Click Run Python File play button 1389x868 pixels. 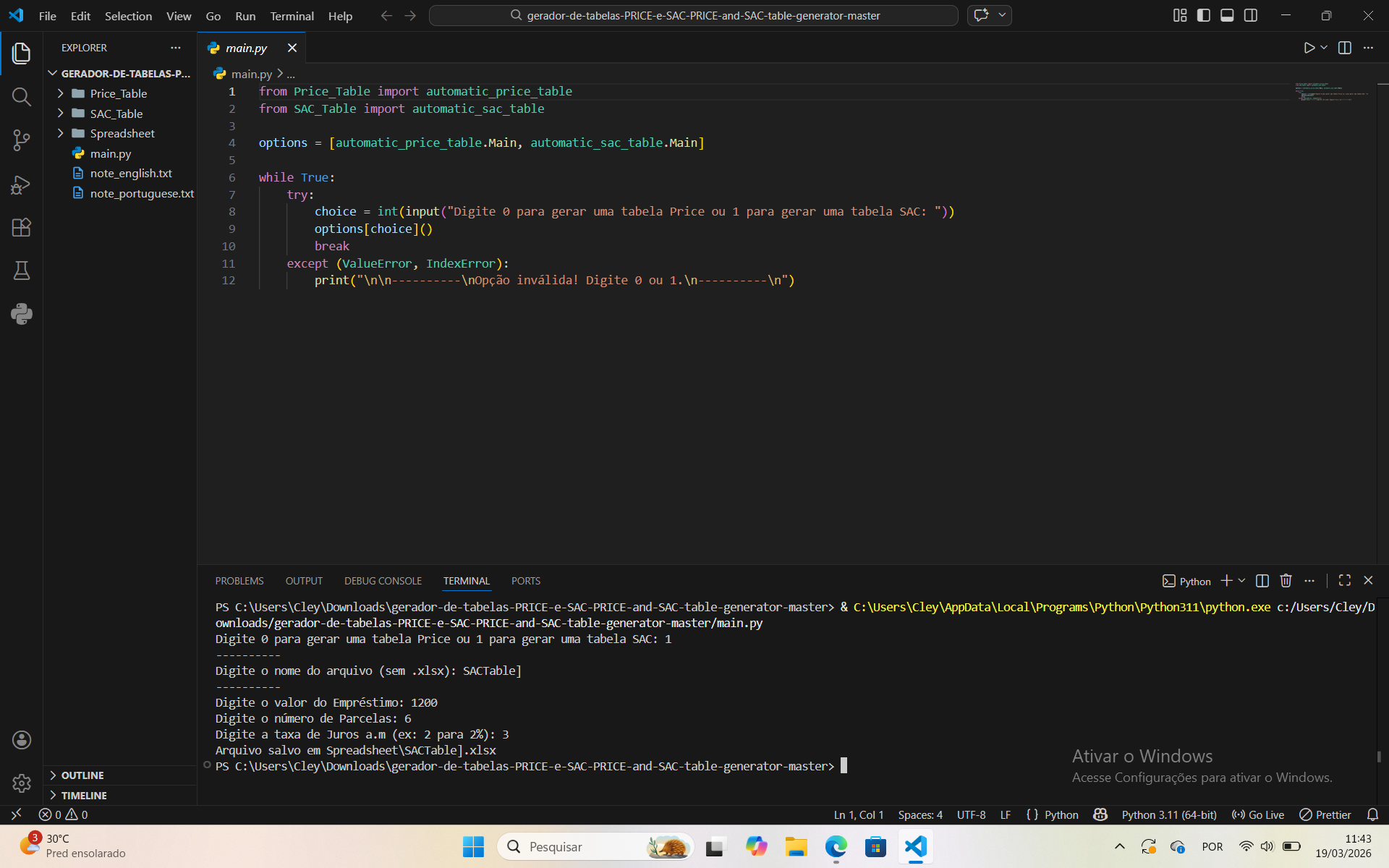coord(1309,48)
